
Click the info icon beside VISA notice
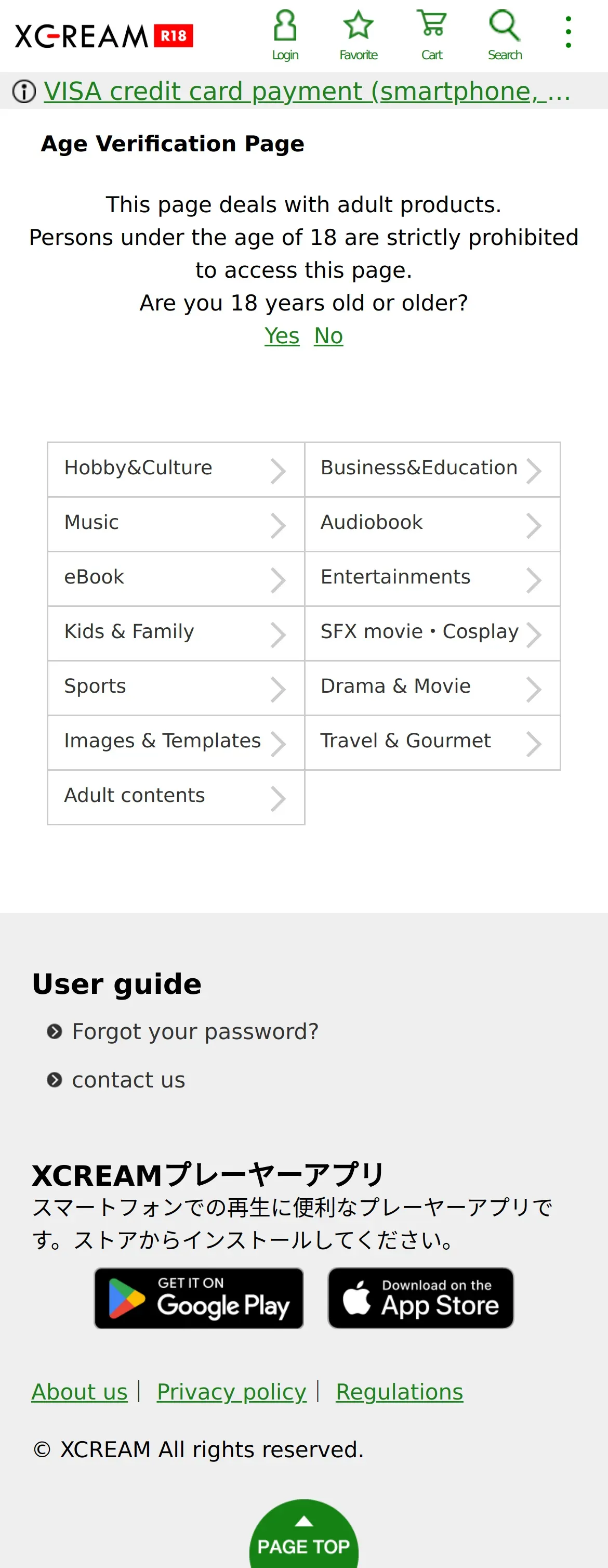click(x=24, y=92)
